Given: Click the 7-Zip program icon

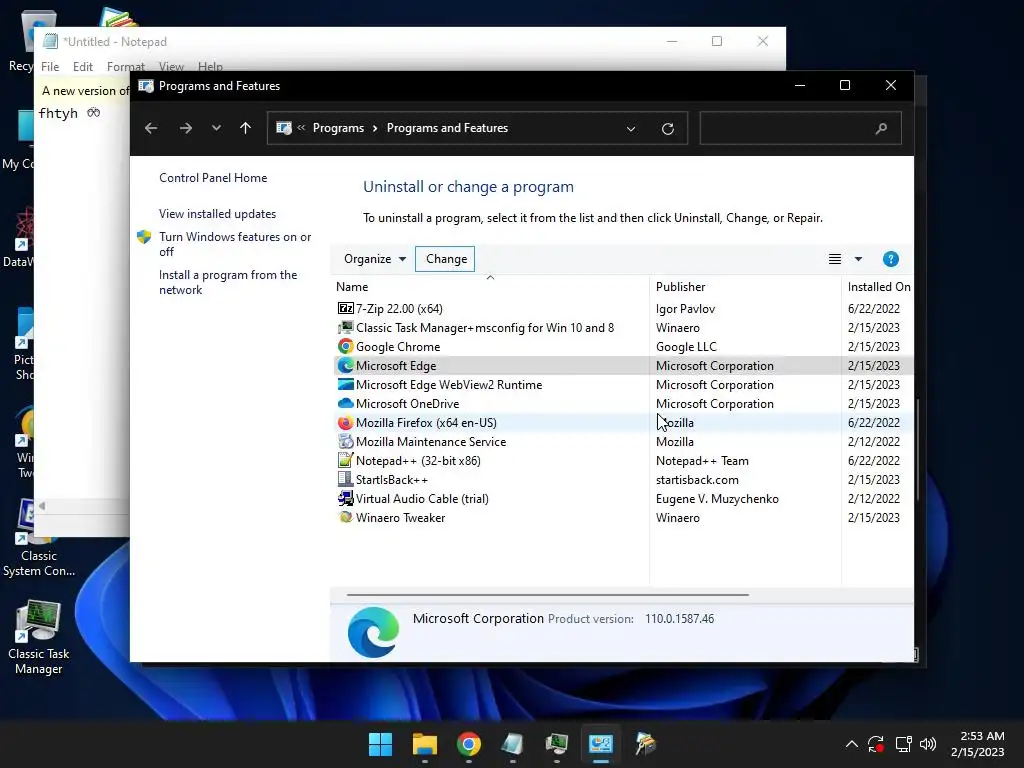Looking at the screenshot, I should (345, 308).
